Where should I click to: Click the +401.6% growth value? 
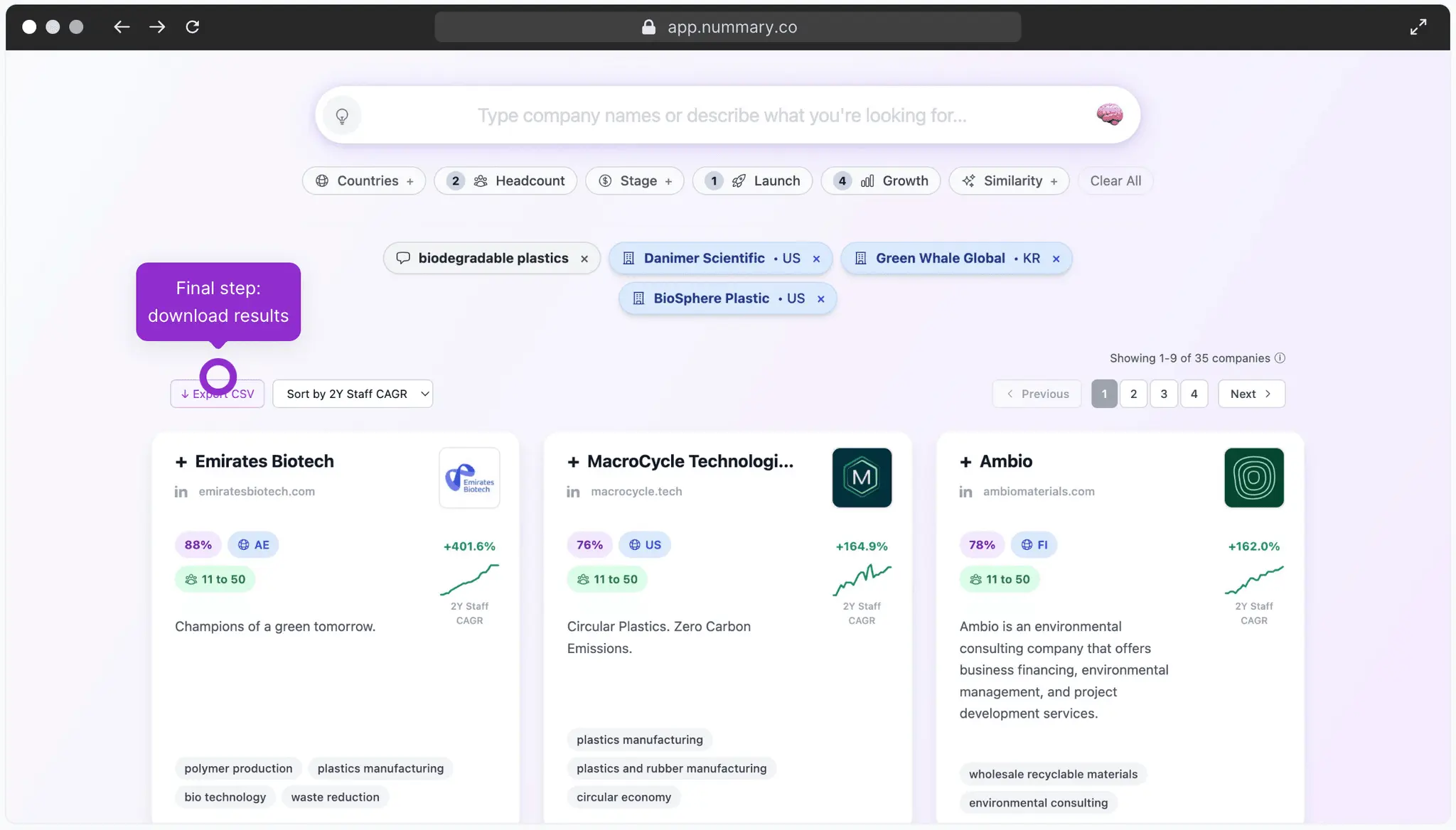469,546
